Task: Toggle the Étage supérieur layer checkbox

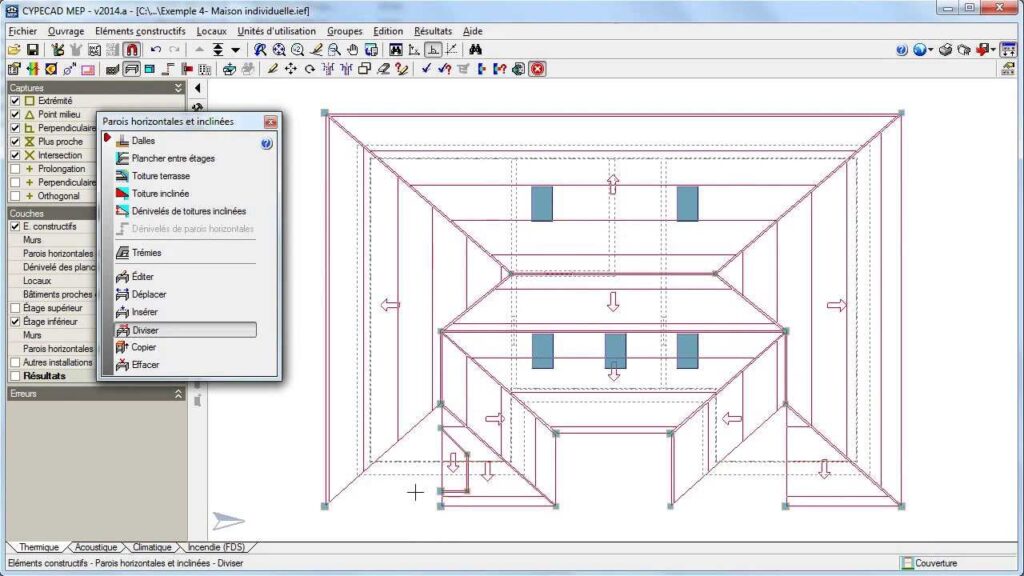Action: coord(15,308)
